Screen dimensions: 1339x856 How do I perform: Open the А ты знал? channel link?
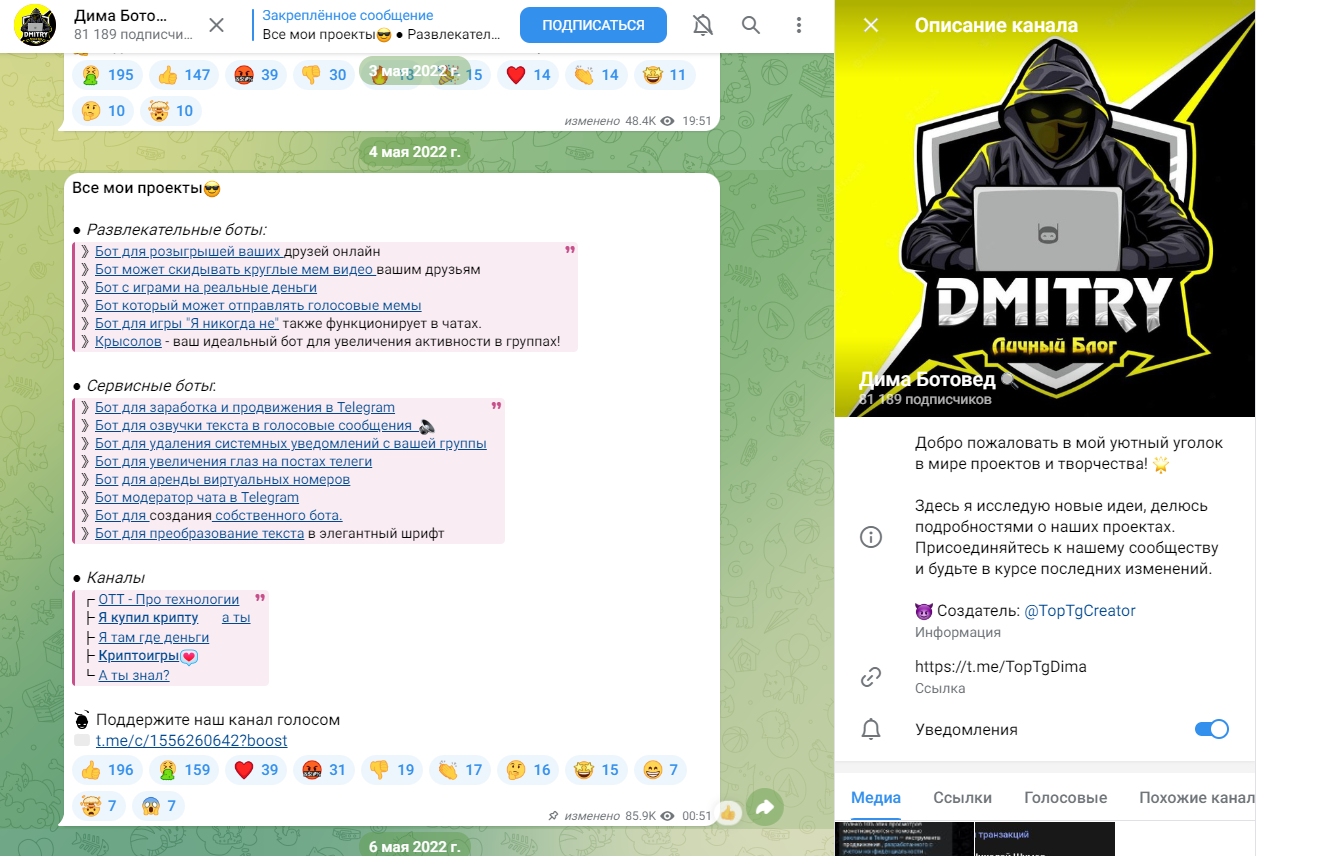point(134,675)
